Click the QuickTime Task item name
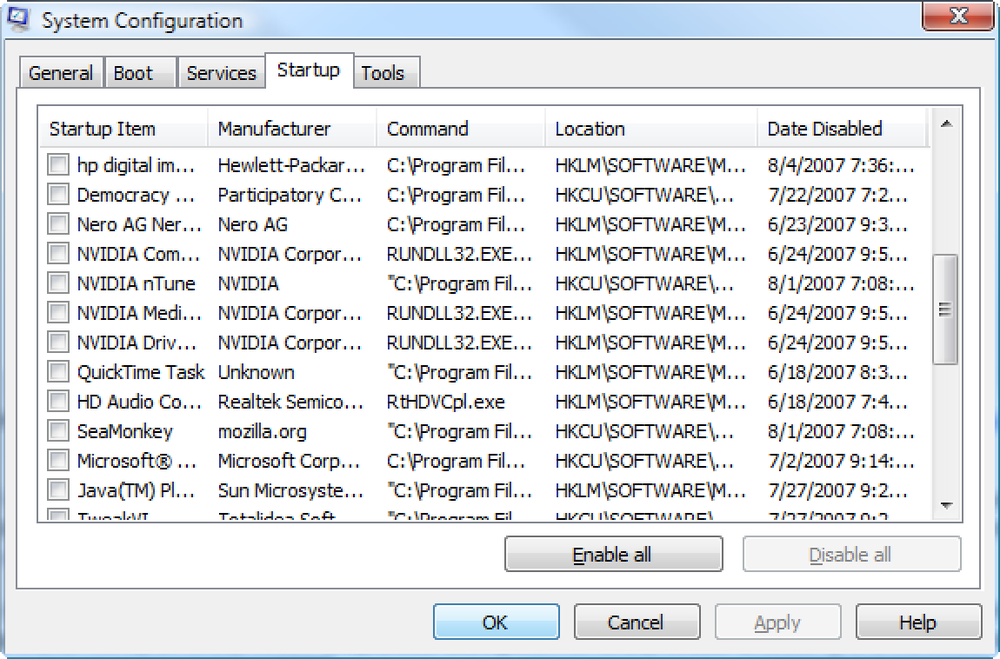1000x659 pixels. [140, 372]
